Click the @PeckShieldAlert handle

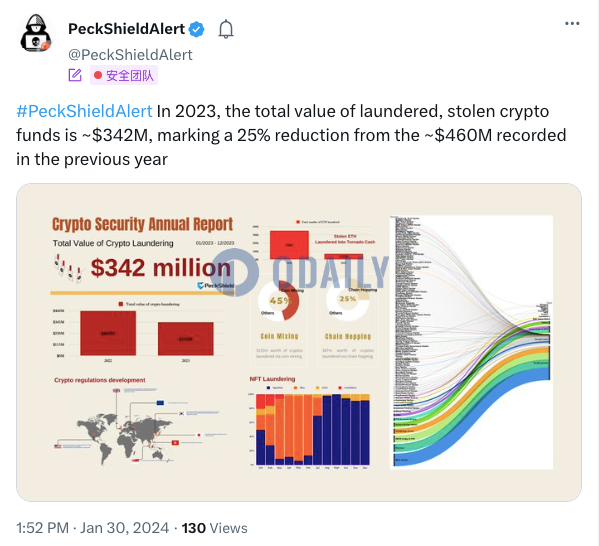tap(130, 55)
